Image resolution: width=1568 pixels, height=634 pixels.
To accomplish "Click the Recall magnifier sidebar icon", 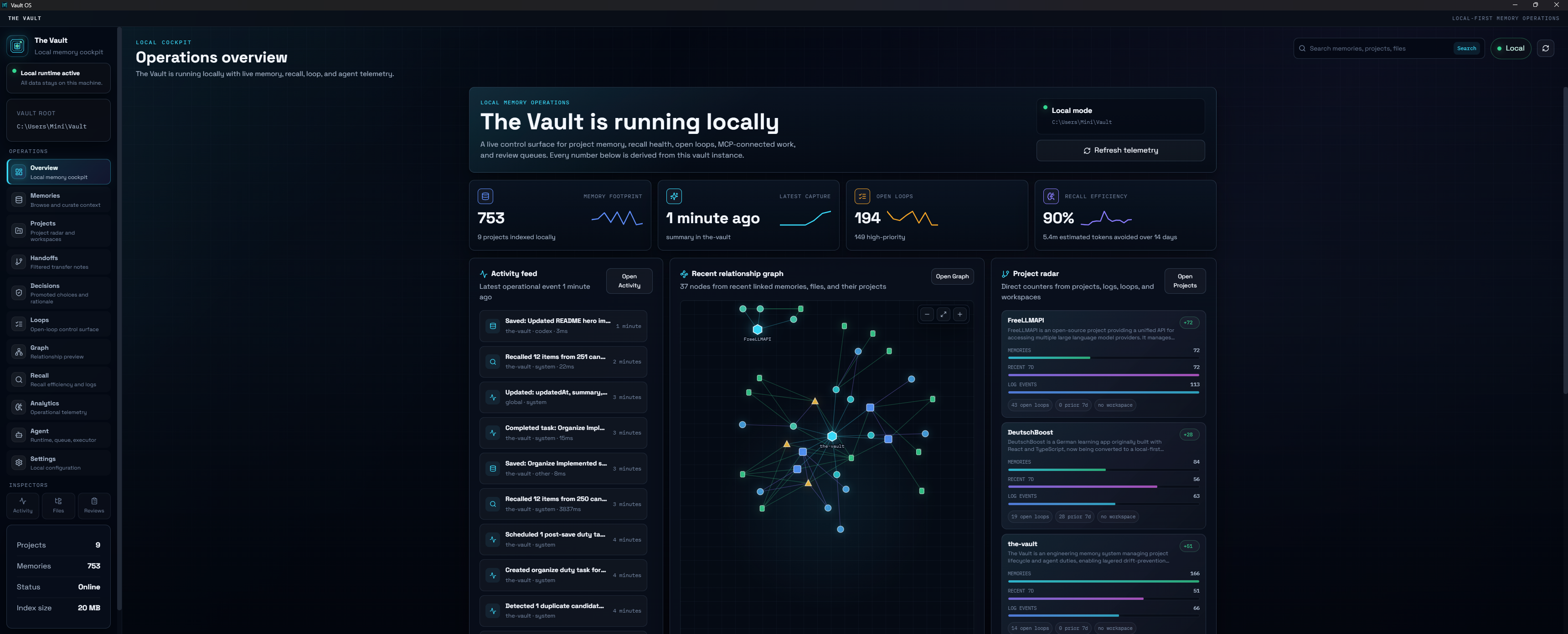I will pyautogui.click(x=19, y=380).
